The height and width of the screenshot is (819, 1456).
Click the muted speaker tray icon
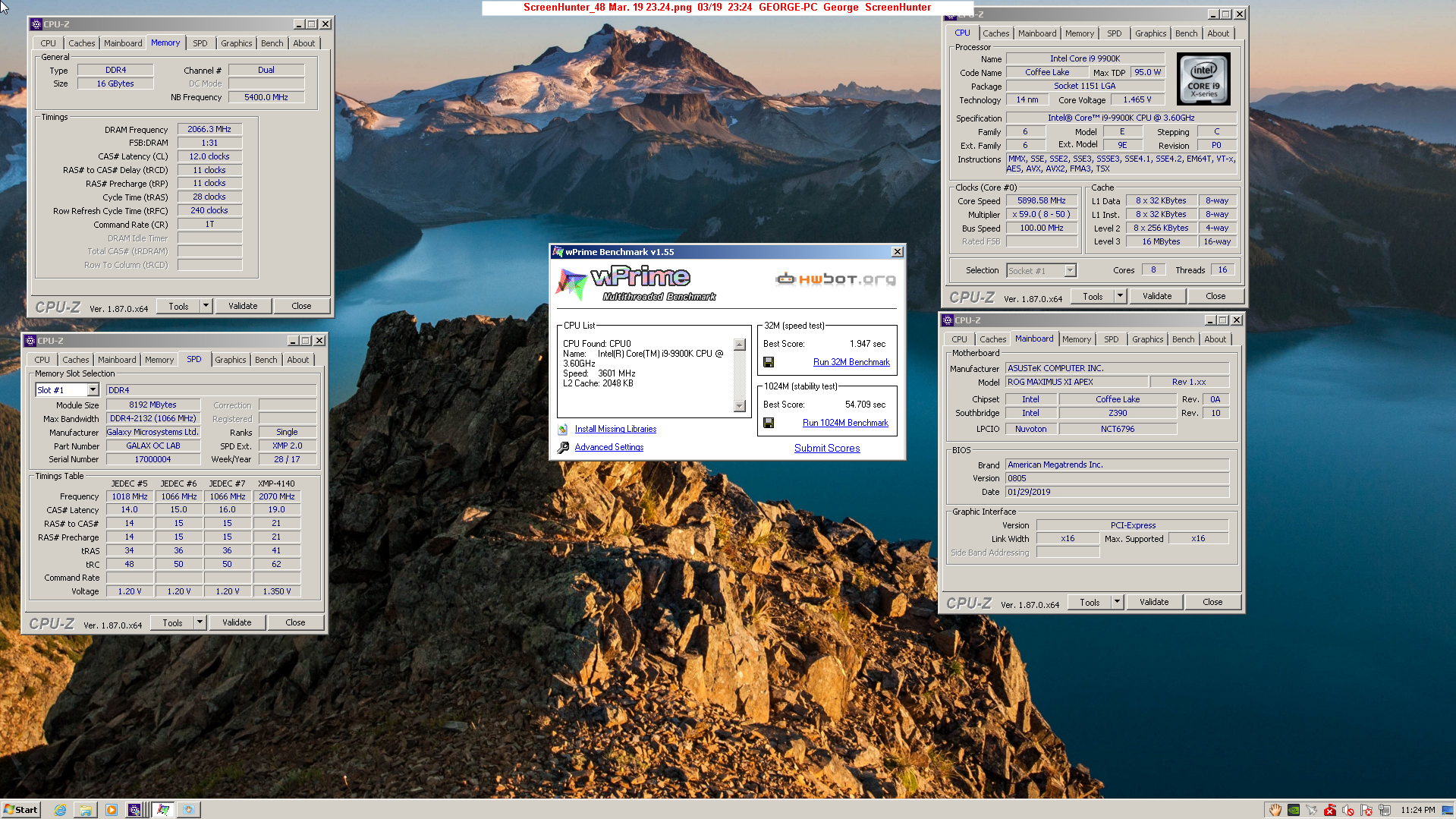pyautogui.click(x=1348, y=810)
